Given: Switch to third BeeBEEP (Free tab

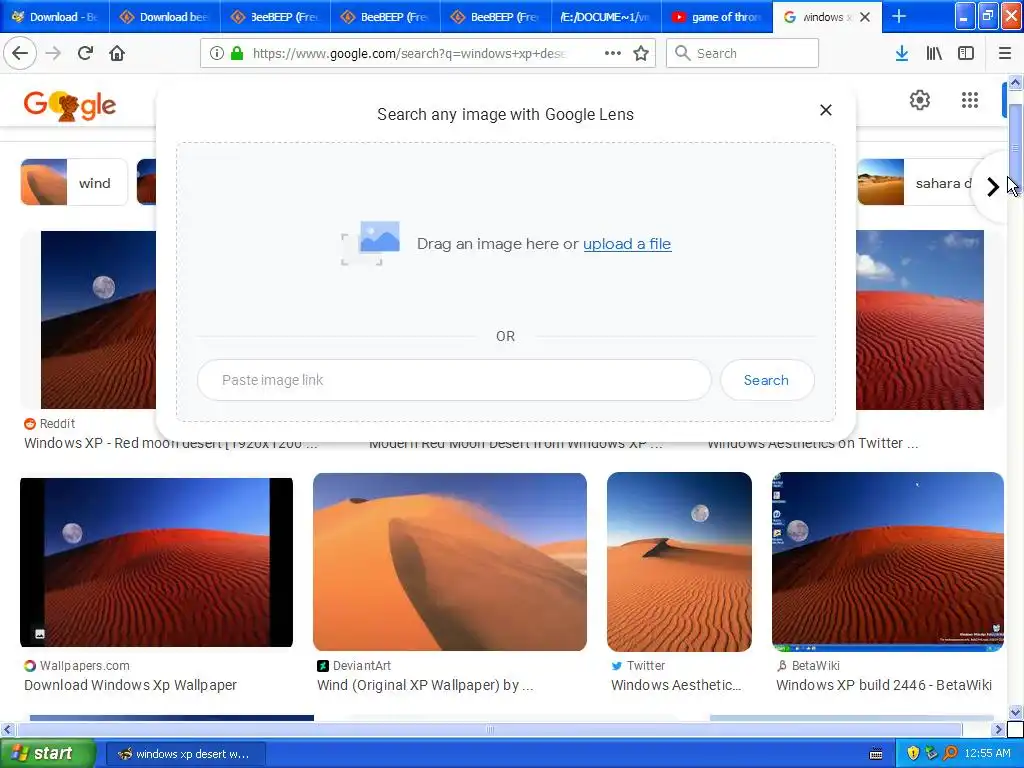Looking at the screenshot, I should coord(495,17).
